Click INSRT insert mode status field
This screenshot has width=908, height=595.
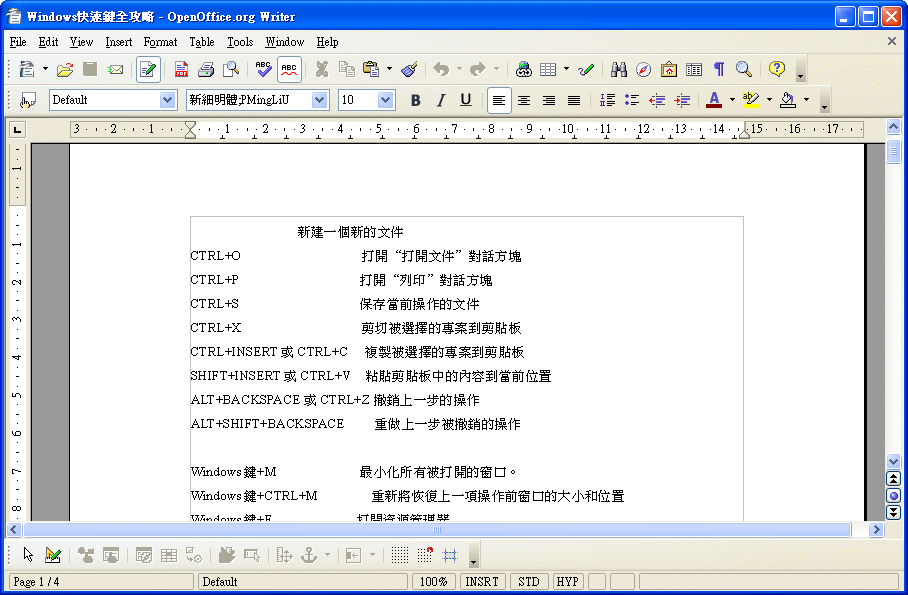click(482, 581)
